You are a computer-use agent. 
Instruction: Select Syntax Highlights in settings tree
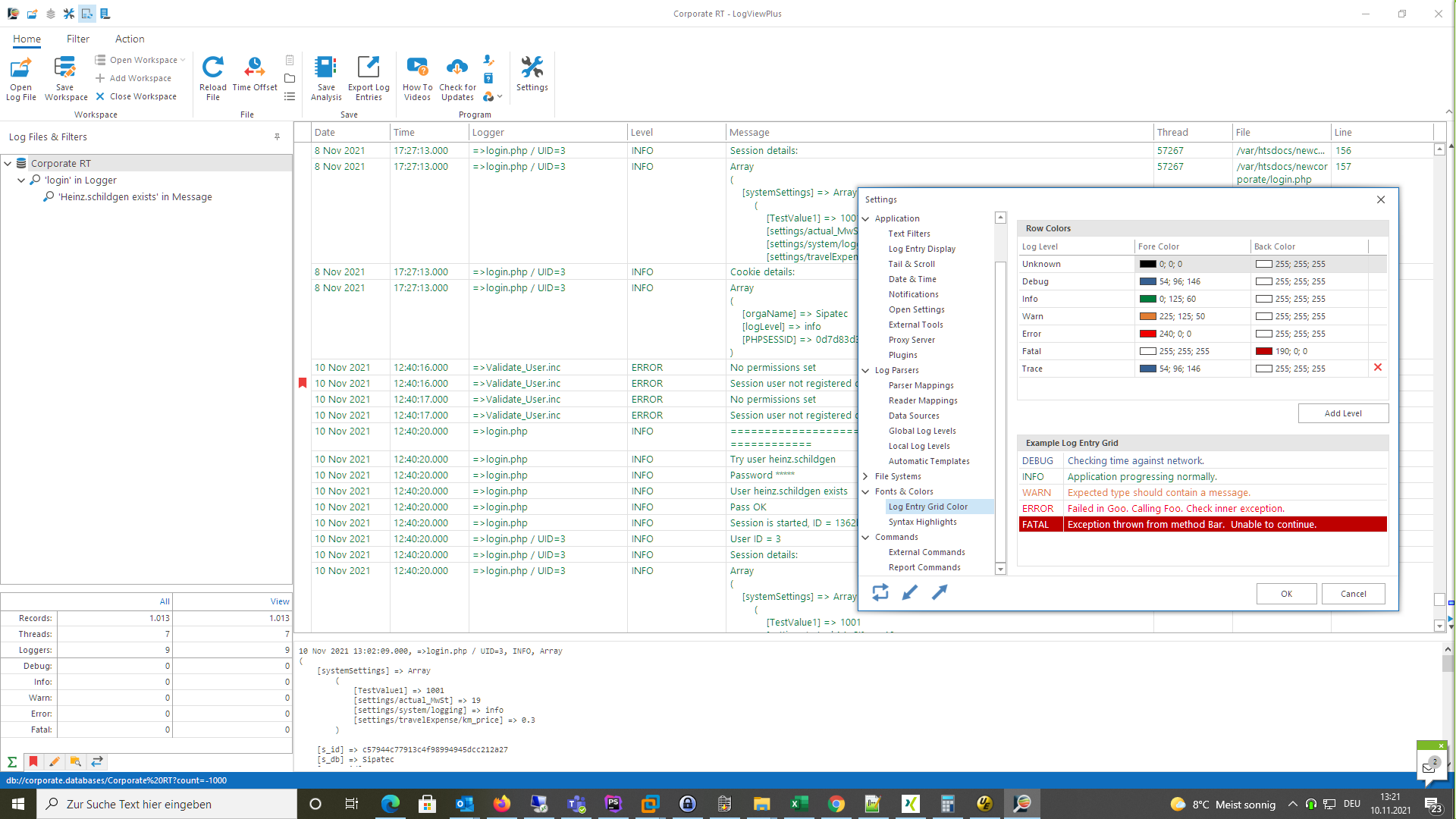(x=922, y=522)
